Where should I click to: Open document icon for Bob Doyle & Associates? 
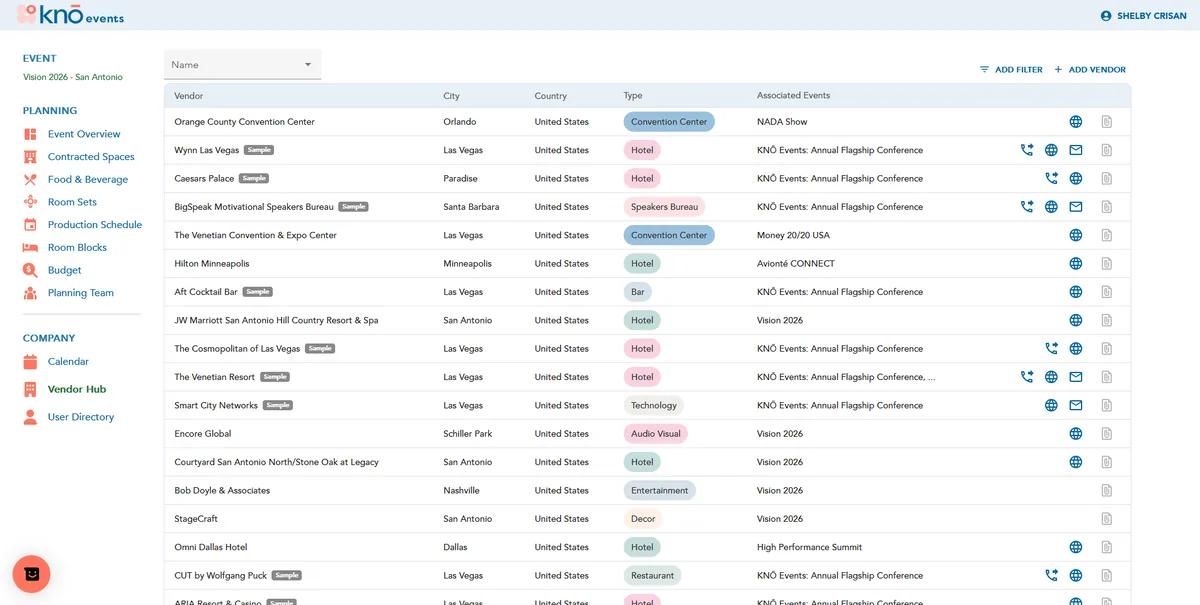(1107, 491)
